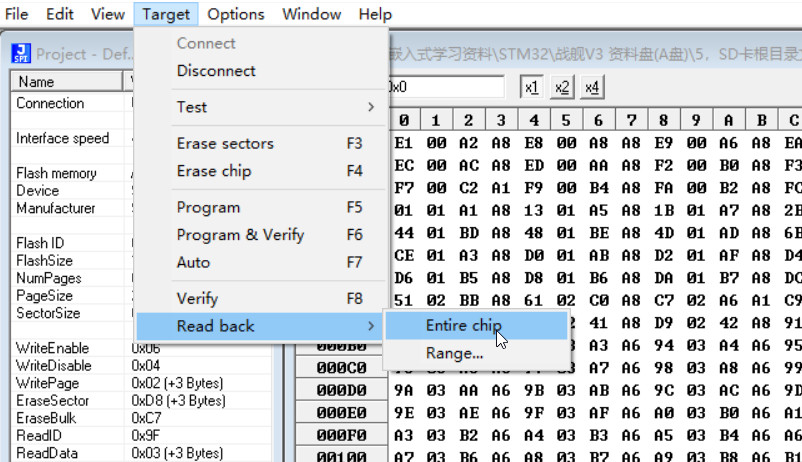Switch hex view to x2 width
The width and height of the screenshot is (802, 462).
(x=562, y=87)
